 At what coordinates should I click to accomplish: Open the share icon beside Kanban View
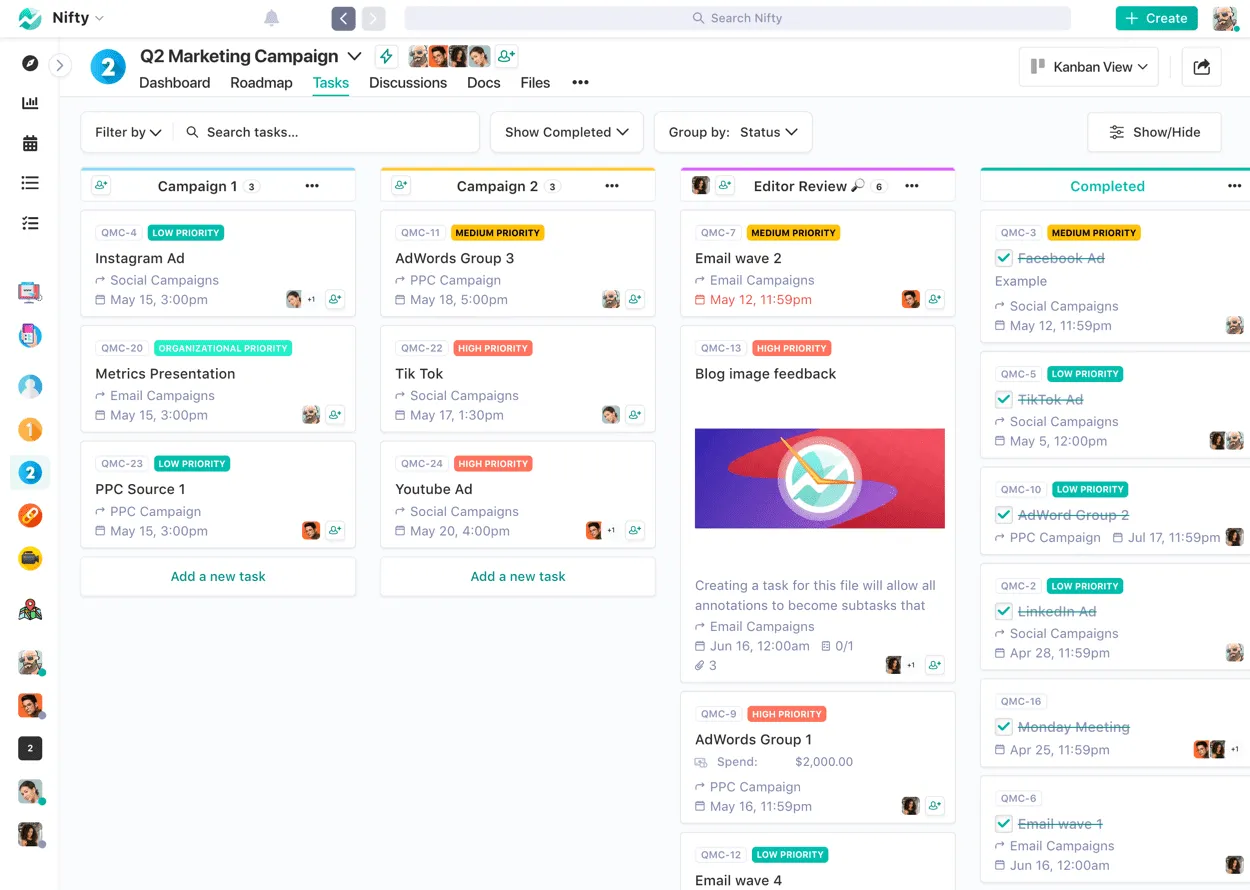click(1201, 66)
